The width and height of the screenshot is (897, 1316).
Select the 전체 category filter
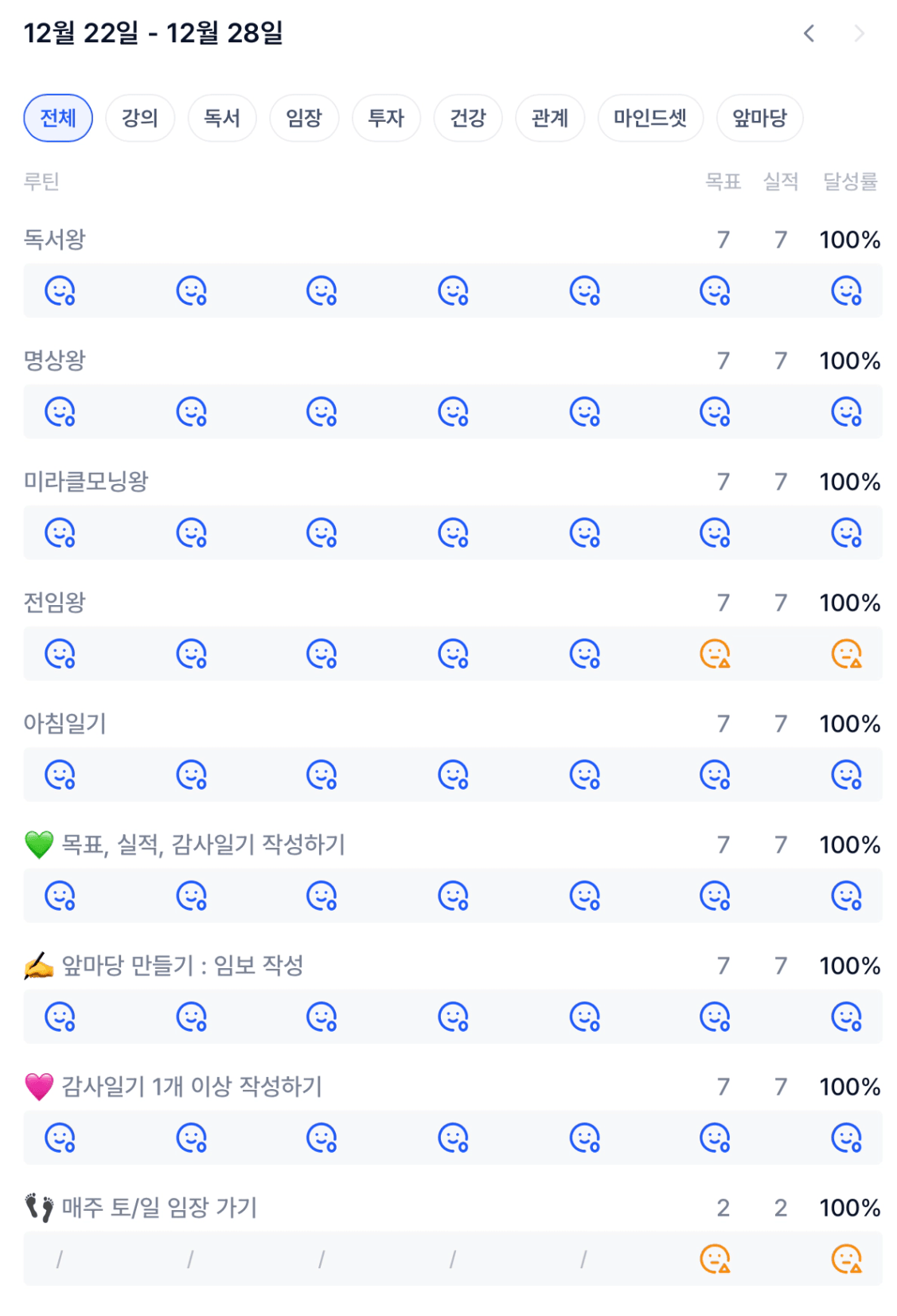coord(58,119)
